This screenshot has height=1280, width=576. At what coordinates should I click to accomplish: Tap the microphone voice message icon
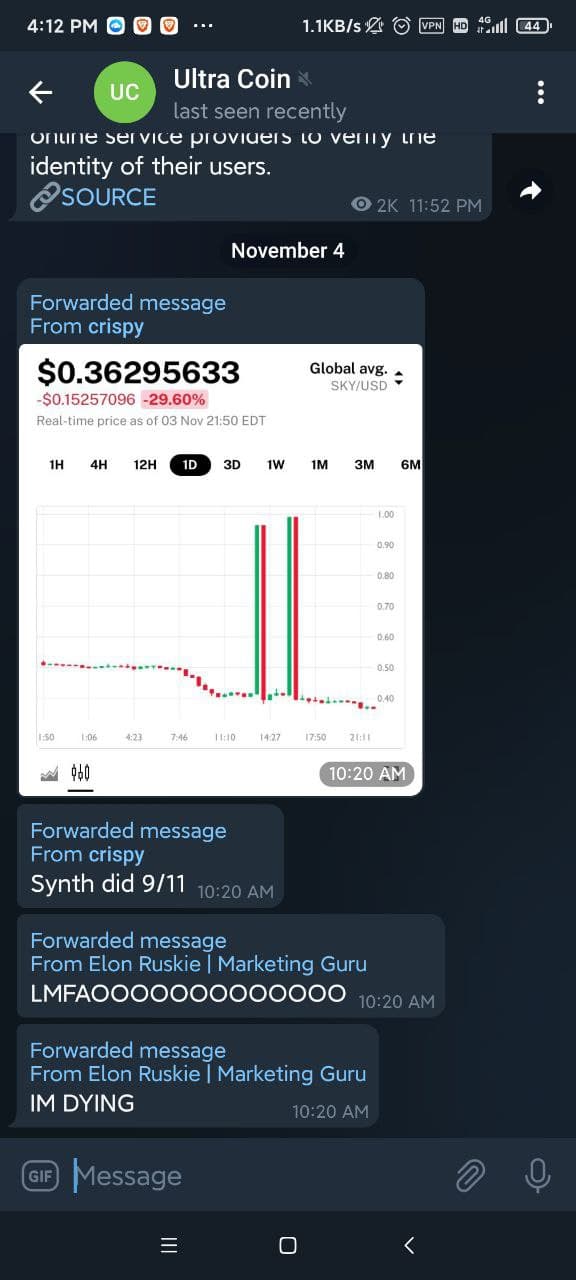[538, 1176]
